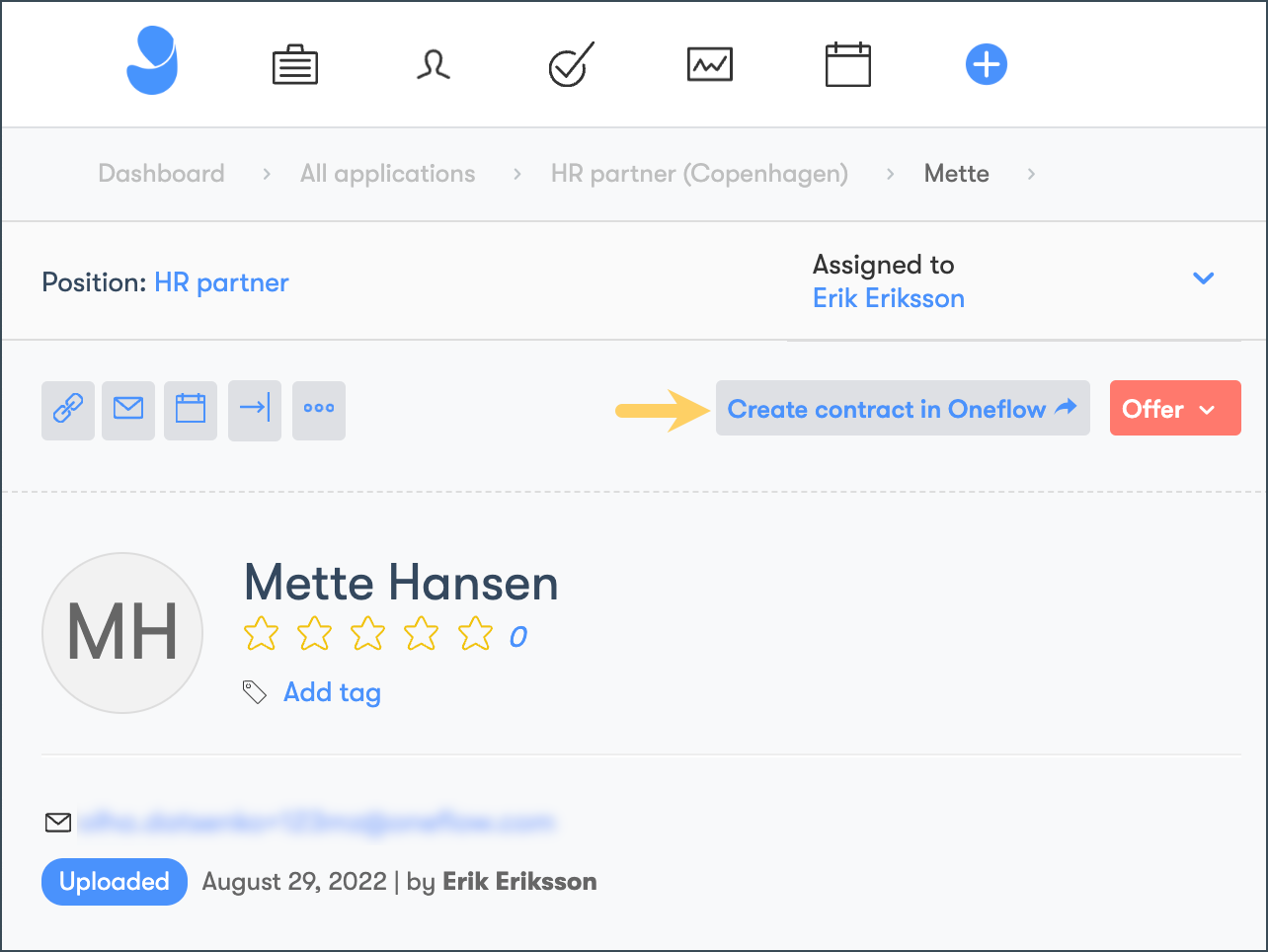Click the tag icon beside Add tag
This screenshot has width=1268, height=952.
point(255,692)
